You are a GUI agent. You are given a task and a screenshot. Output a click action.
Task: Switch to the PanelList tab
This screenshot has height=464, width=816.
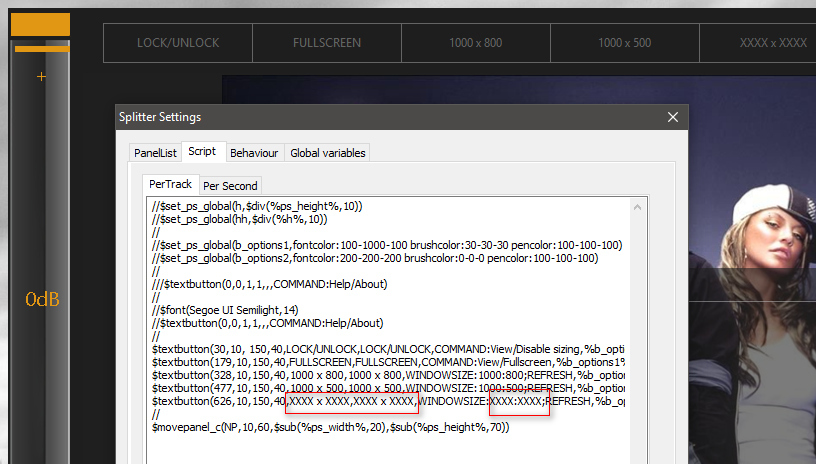click(x=155, y=153)
